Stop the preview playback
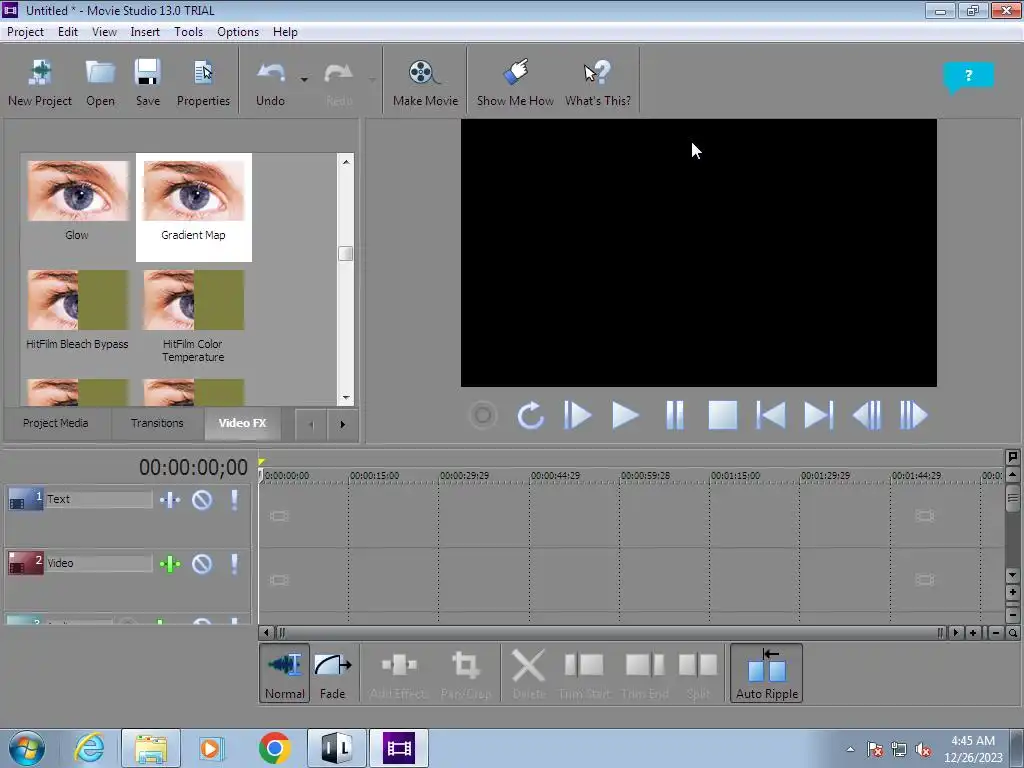Screen dimensions: 1024x768 point(722,415)
